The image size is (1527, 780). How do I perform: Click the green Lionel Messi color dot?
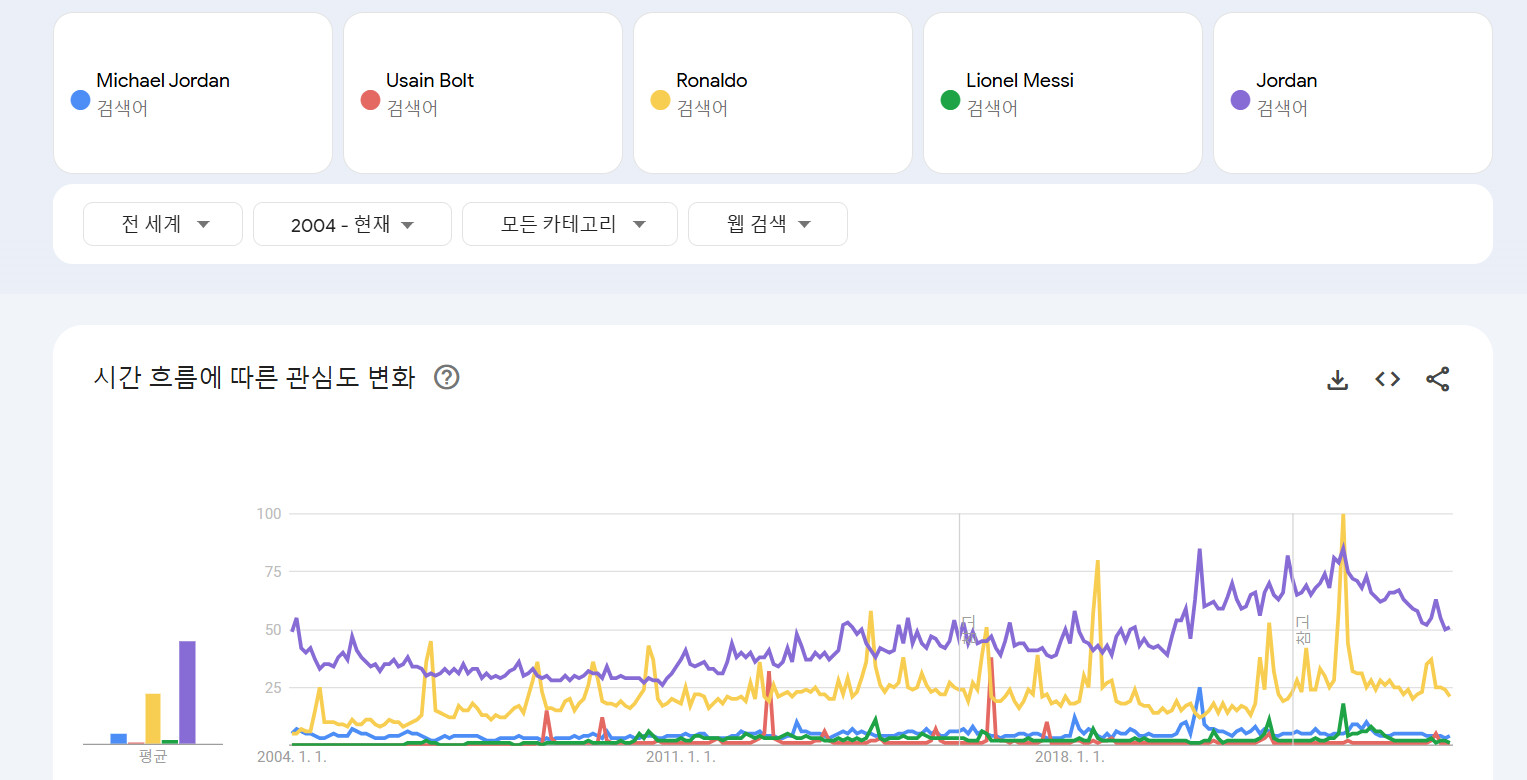(x=950, y=100)
